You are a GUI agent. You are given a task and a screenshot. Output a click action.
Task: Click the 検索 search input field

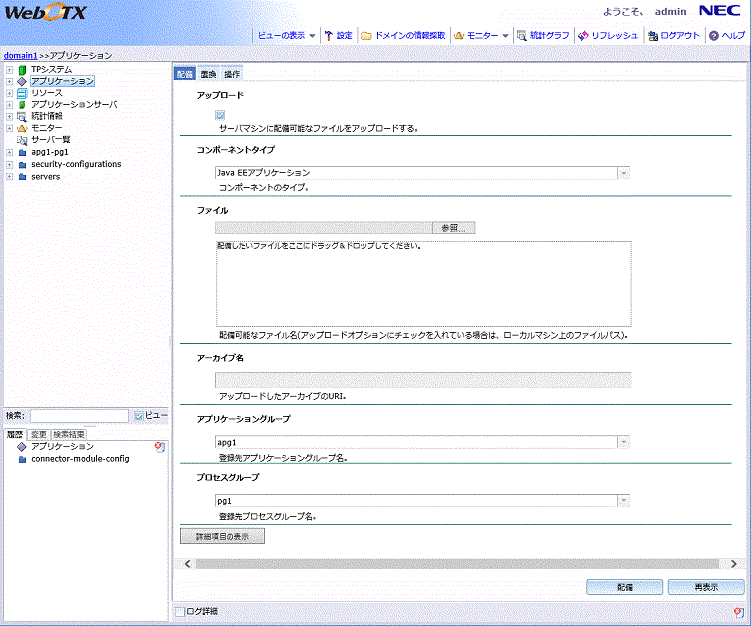click(79, 415)
